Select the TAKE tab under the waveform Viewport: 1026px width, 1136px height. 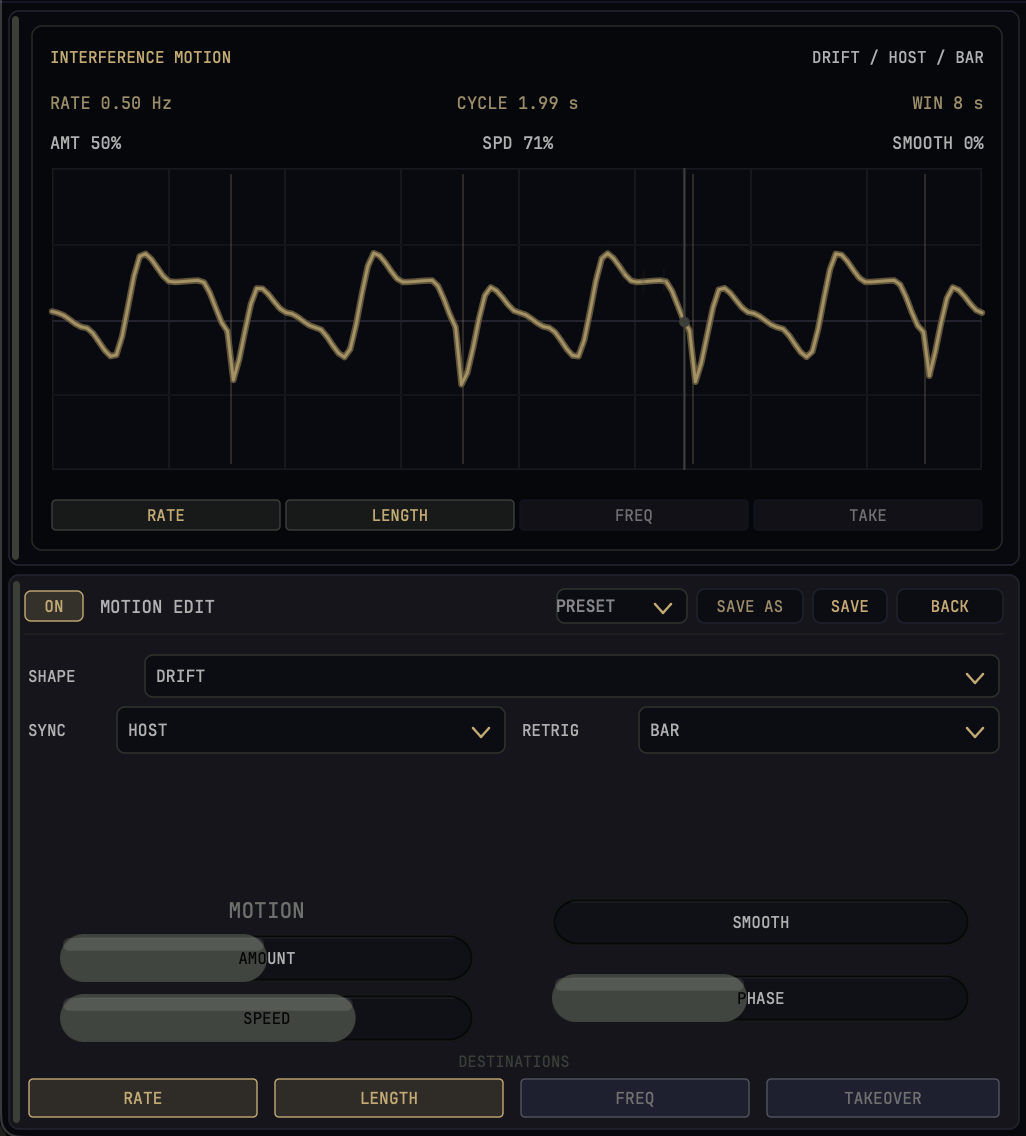[x=867, y=515]
